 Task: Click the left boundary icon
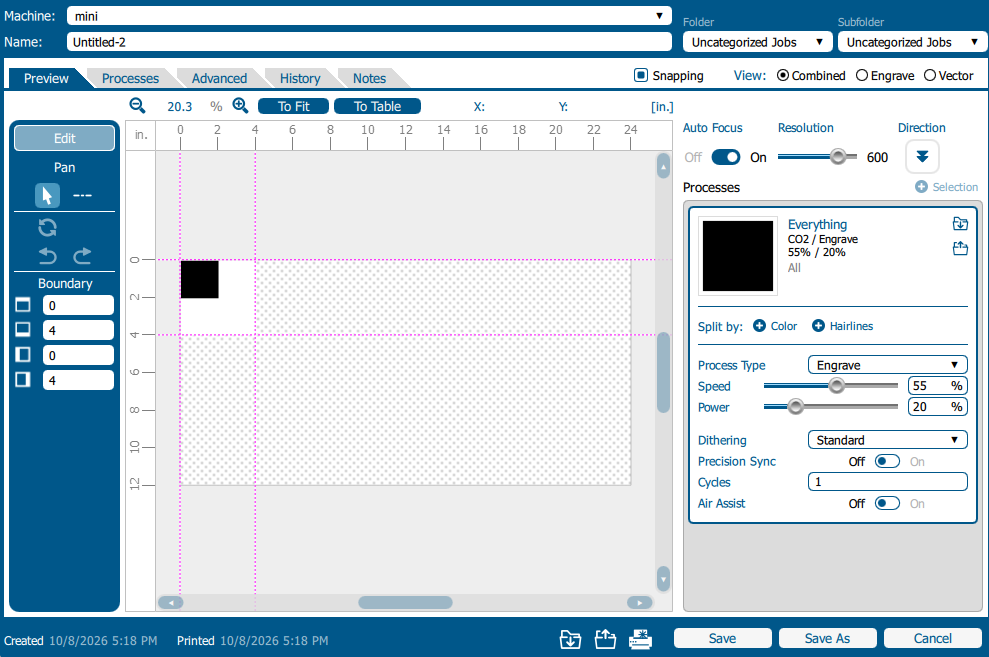pyautogui.click(x=23, y=355)
